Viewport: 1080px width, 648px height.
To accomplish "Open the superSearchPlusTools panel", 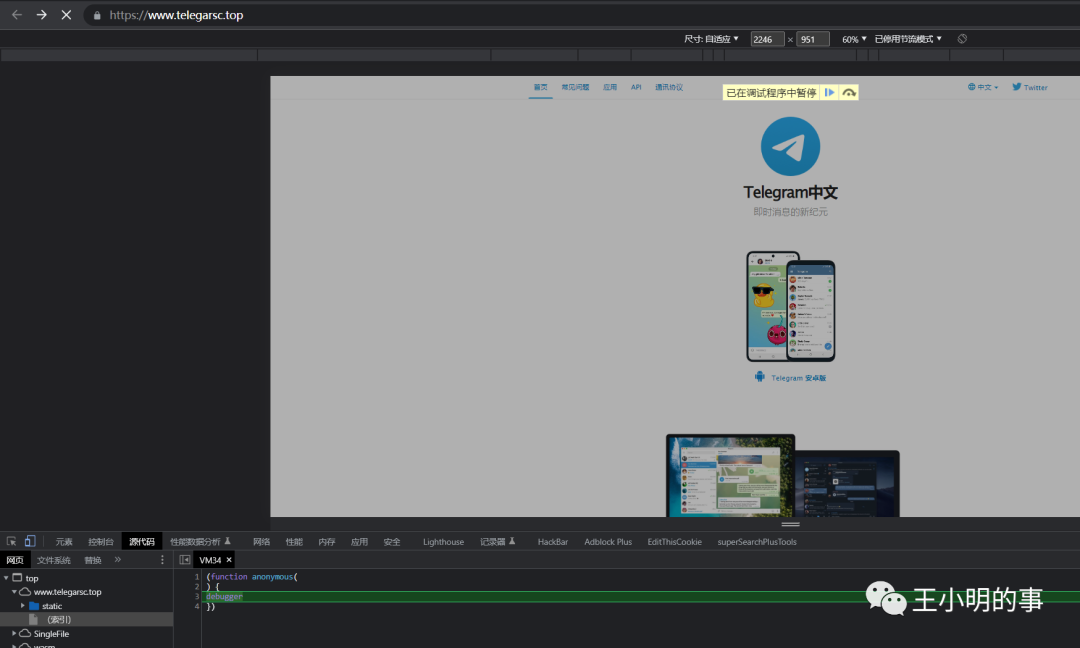I will pyautogui.click(x=756, y=542).
